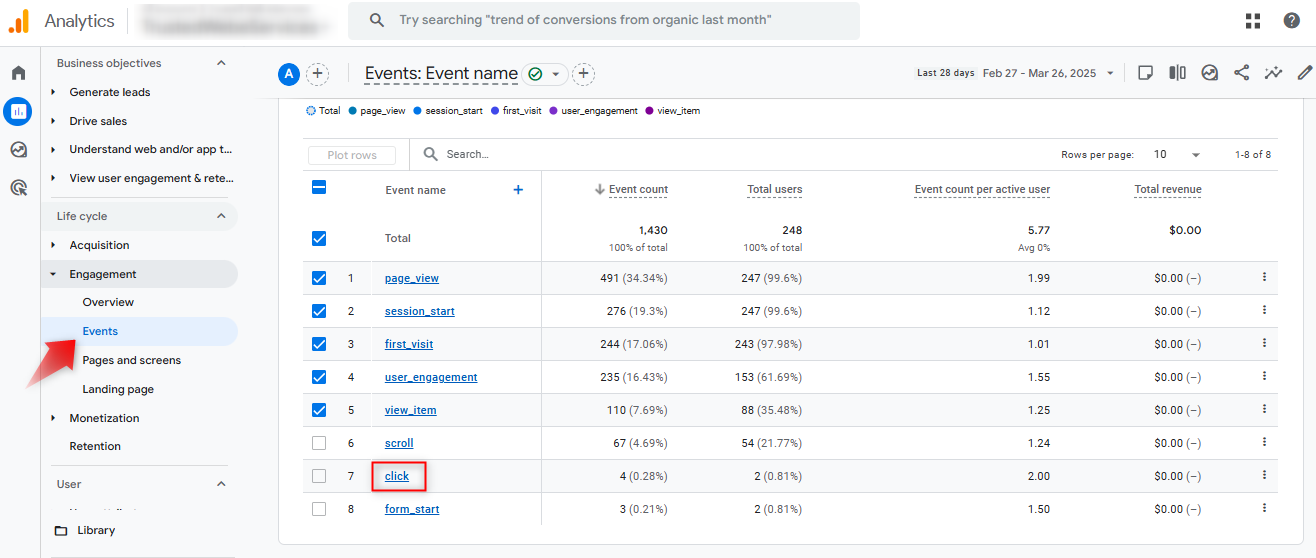Open the form_start event link
This screenshot has height=558, width=1316.
(x=412, y=509)
